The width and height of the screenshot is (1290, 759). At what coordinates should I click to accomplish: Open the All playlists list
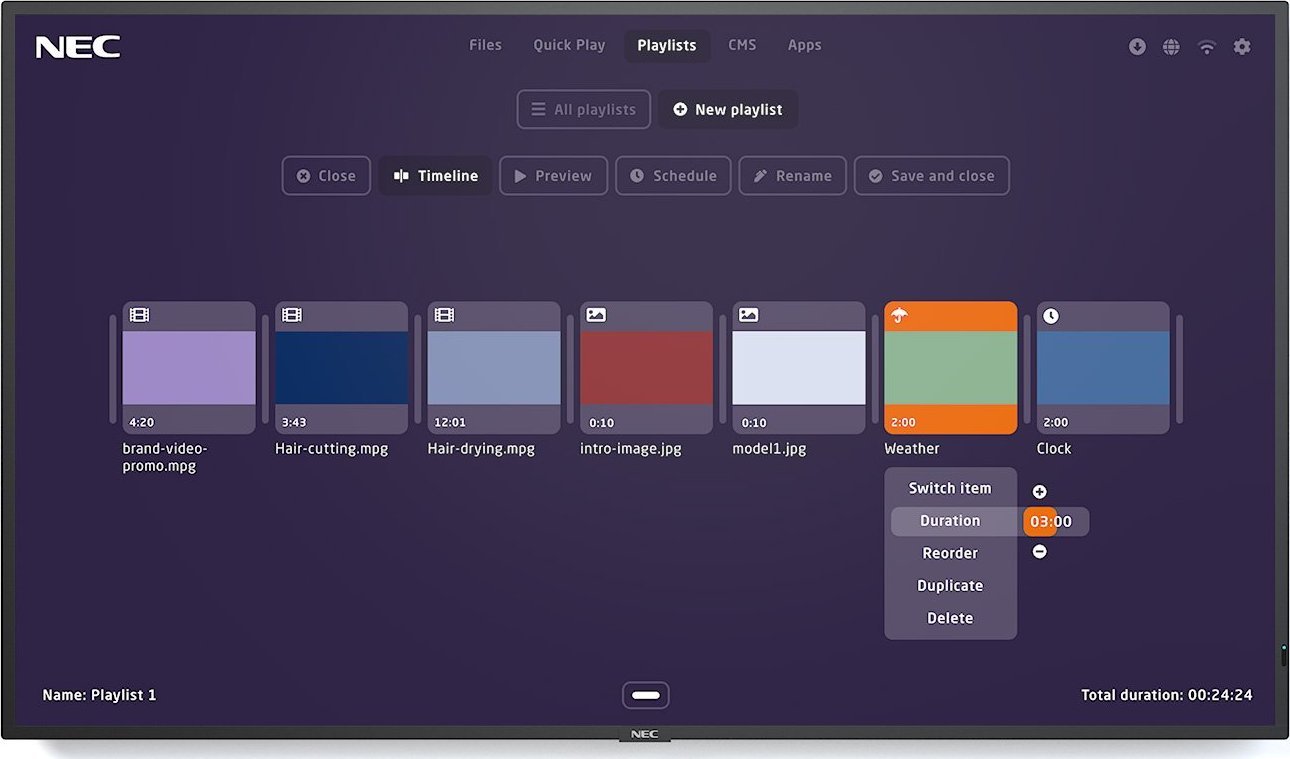[x=583, y=110]
